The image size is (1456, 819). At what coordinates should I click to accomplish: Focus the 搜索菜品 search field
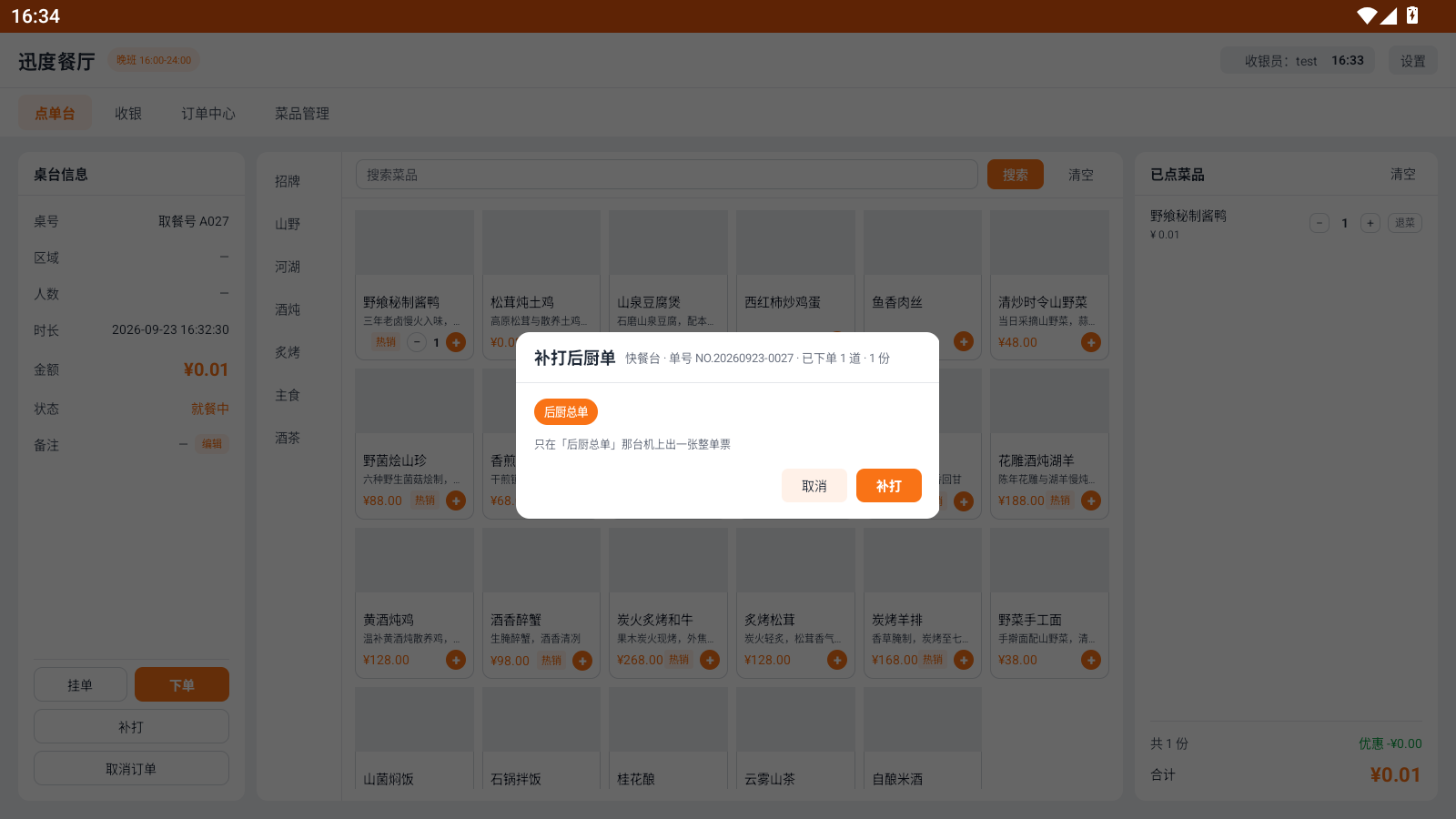666,175
